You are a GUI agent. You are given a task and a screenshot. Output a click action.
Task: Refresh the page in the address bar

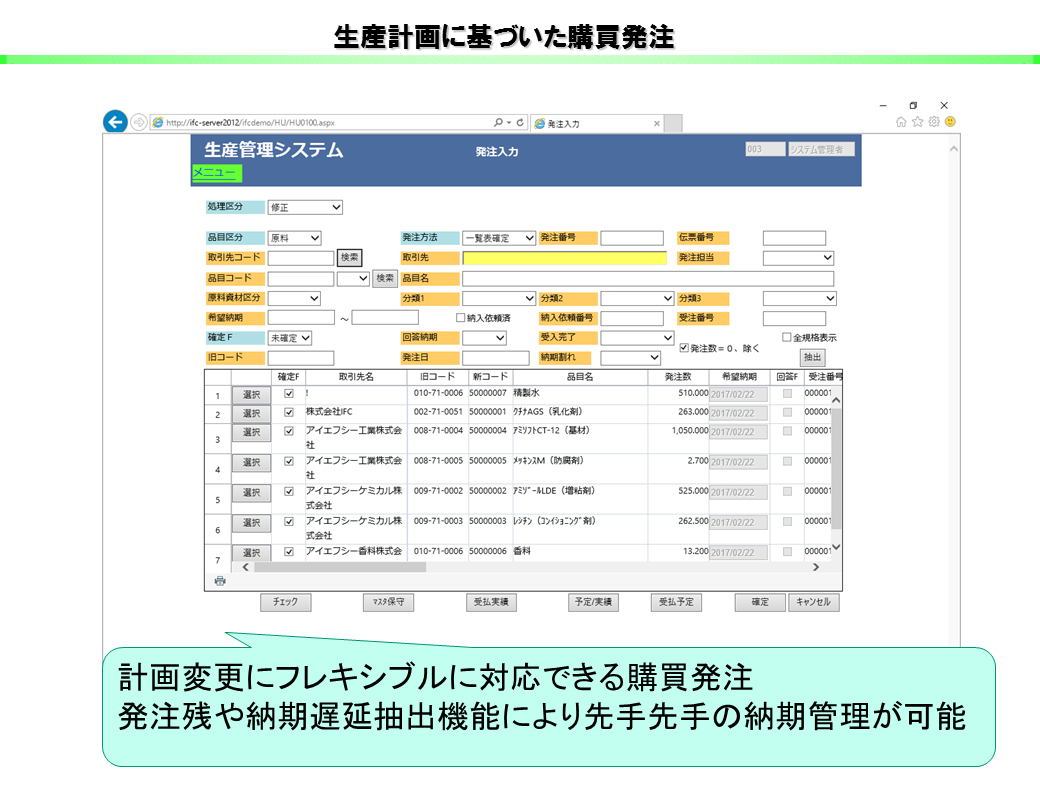(x=519, y=120)
